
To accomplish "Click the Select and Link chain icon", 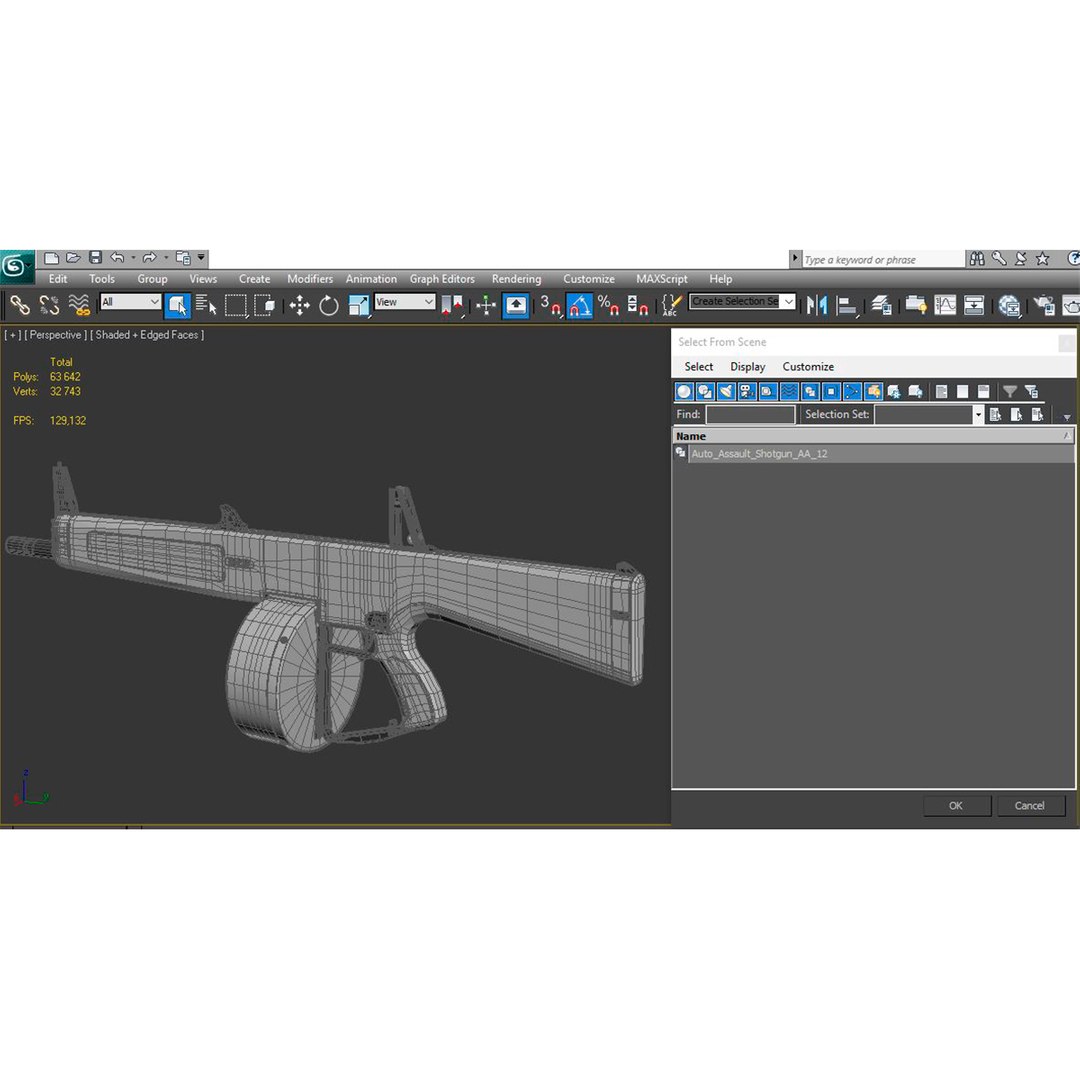I will tap(20, 305).
